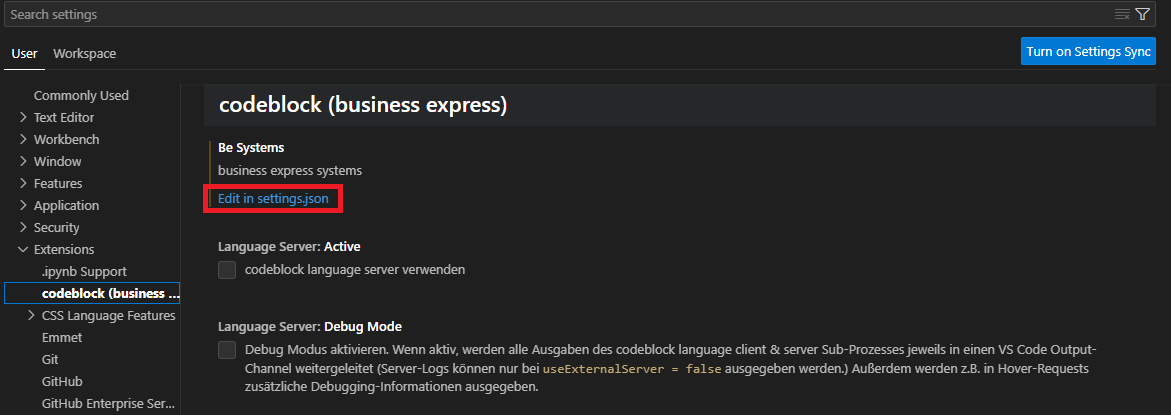The width and height of the screenshot is (1171, 415).
Task: Select Commonly Used in settings tree
Action: (x=81, y=96)
